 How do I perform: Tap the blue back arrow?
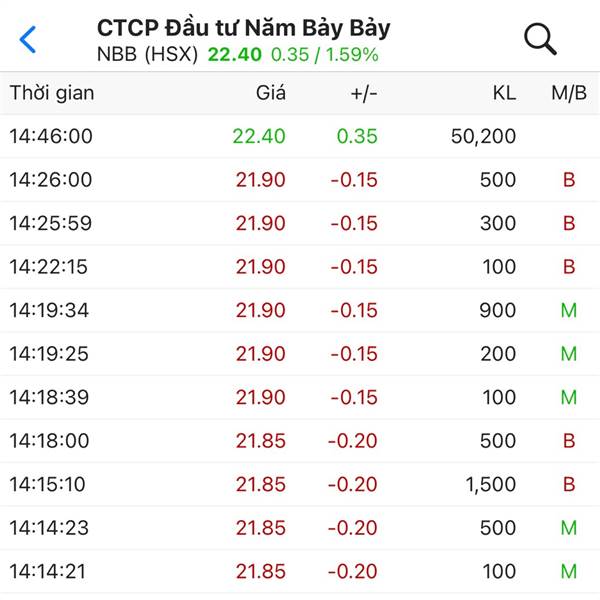pyautogui.click(x=28, y=39)
